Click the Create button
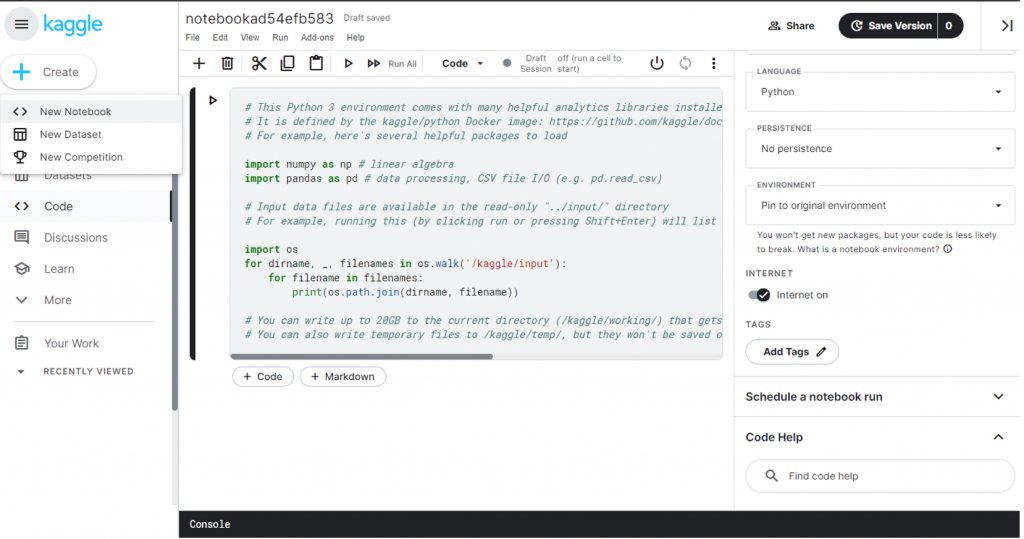The image size is (1024, 539). point(48,72)
